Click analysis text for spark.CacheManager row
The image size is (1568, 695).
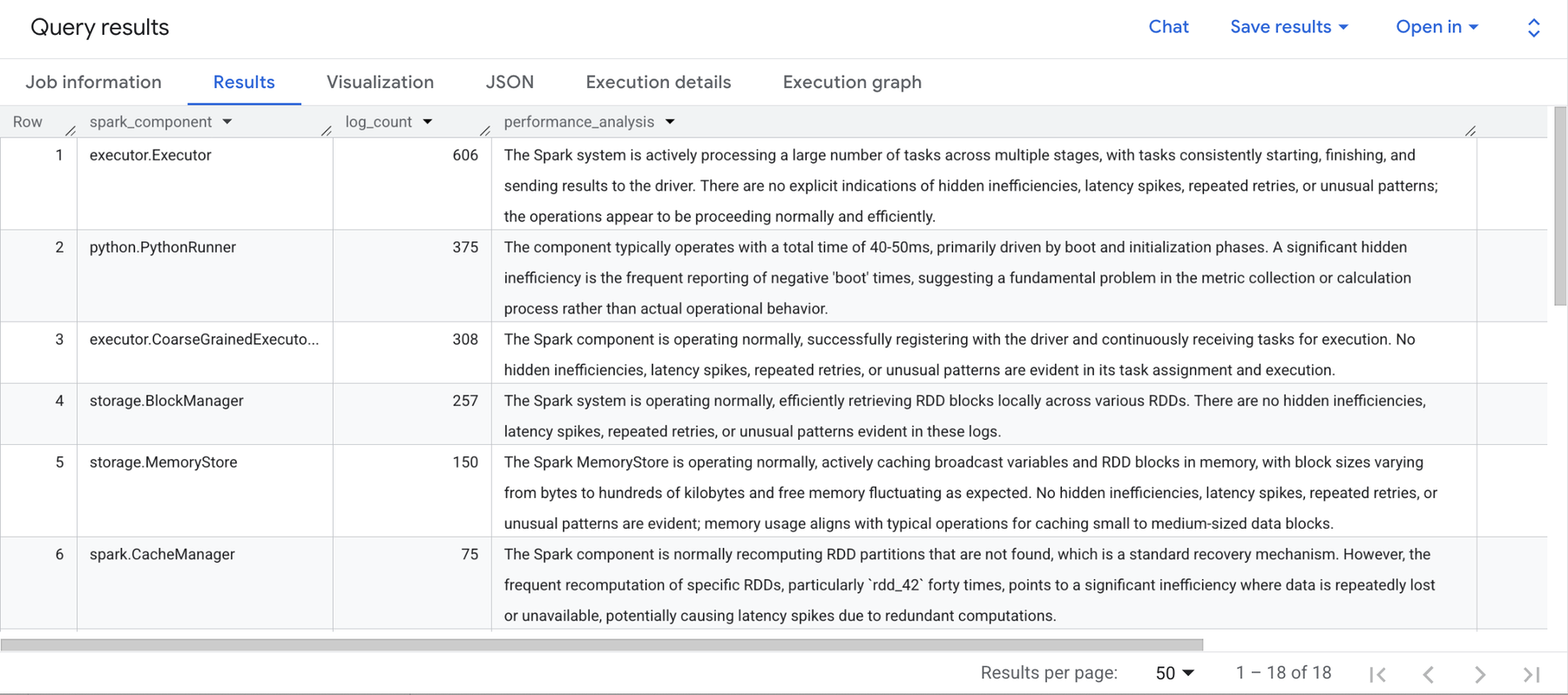(x=970, y=585)
